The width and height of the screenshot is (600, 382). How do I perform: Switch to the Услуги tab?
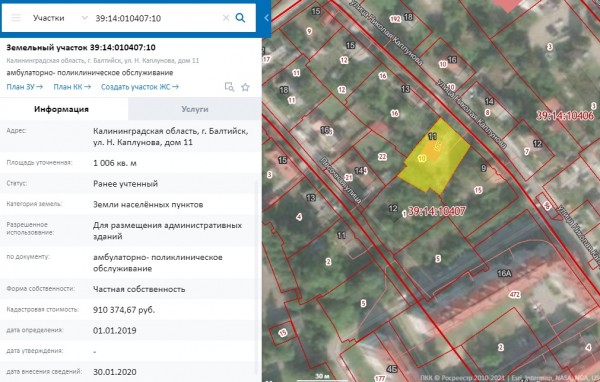click(x=195, y=109)
